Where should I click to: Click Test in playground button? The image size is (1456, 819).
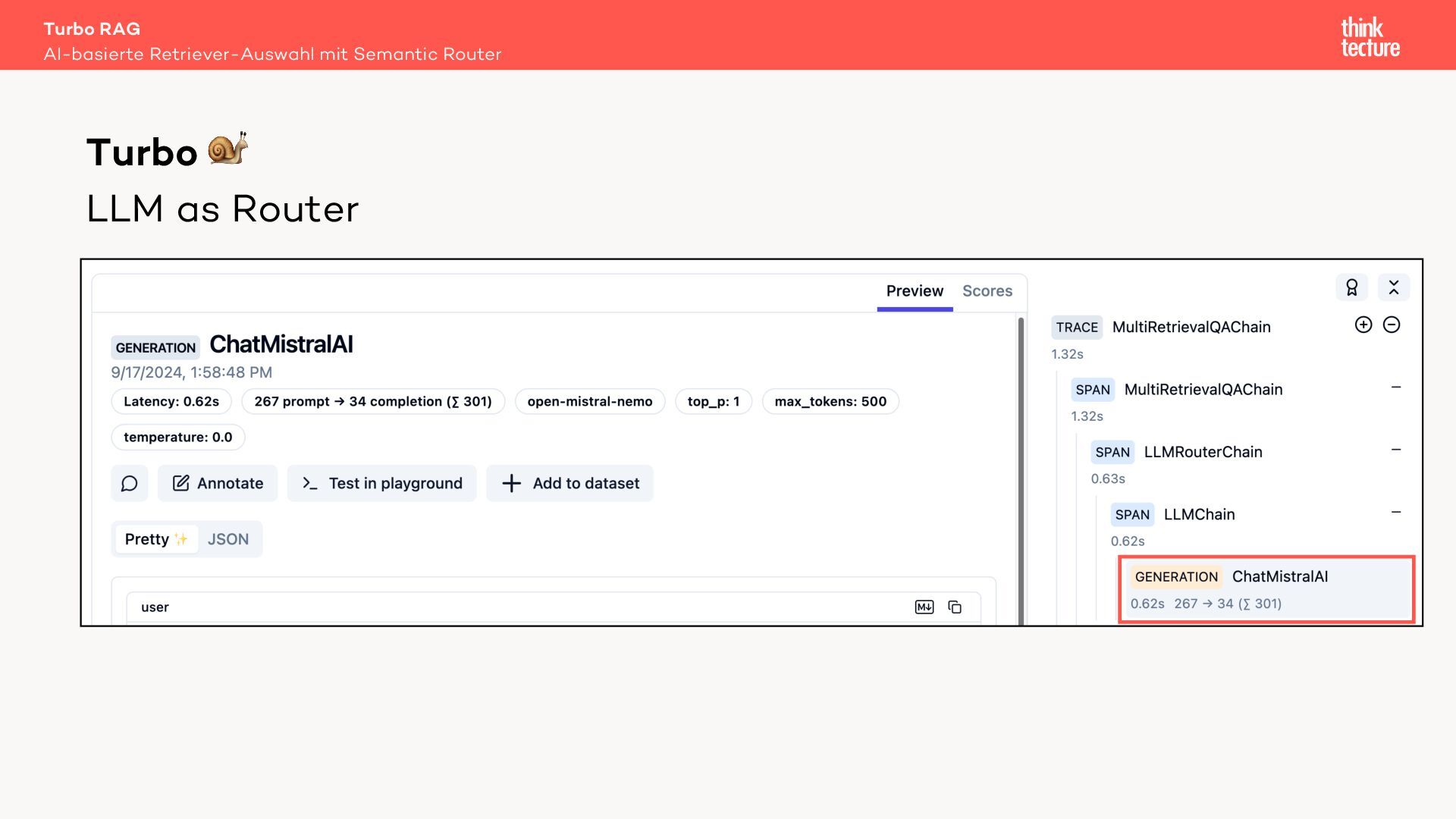(x=381, y=483)
